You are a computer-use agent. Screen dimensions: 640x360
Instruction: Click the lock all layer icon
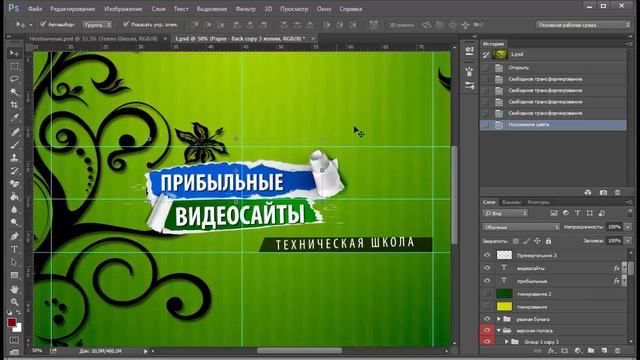548,241
